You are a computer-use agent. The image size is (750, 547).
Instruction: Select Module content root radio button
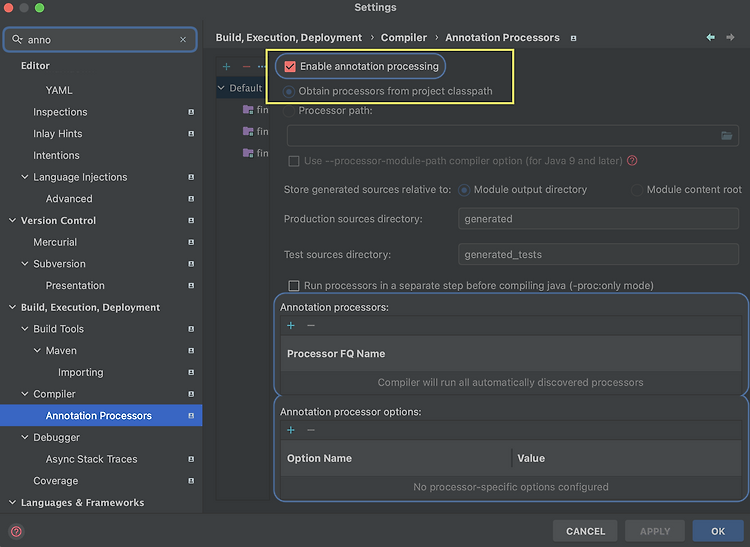pyautogui.click(x=637, y=189)
